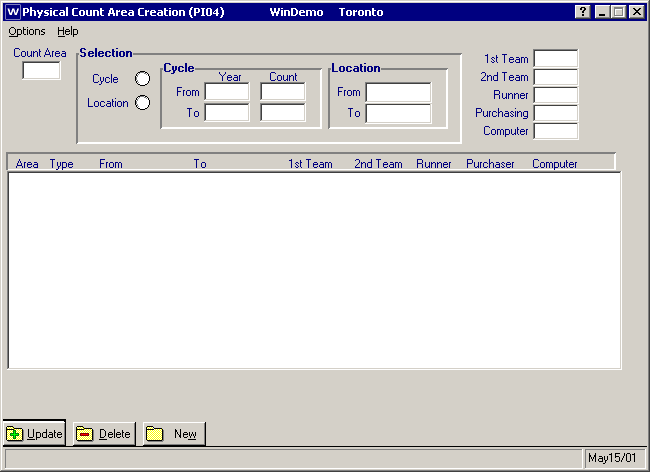Click the 2nd Team column header
The width and height of the screenshot is (650, 472).
[x=378, y=164]
